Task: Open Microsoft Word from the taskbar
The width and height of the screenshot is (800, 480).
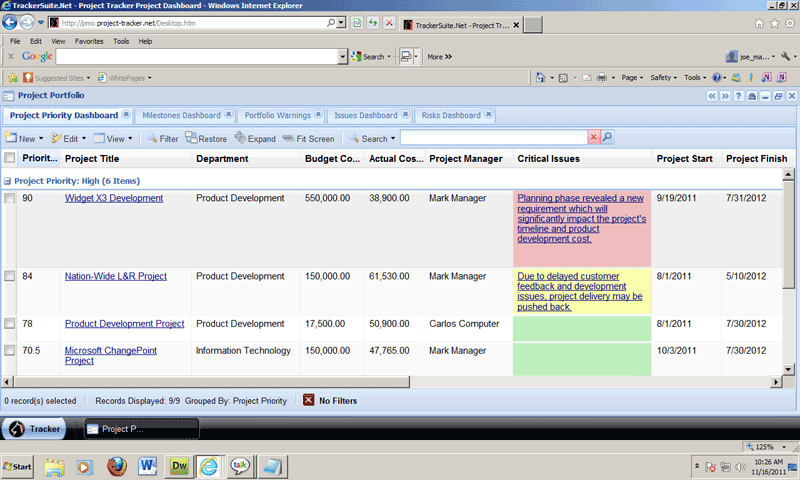Action: click(x=148, y=466)
